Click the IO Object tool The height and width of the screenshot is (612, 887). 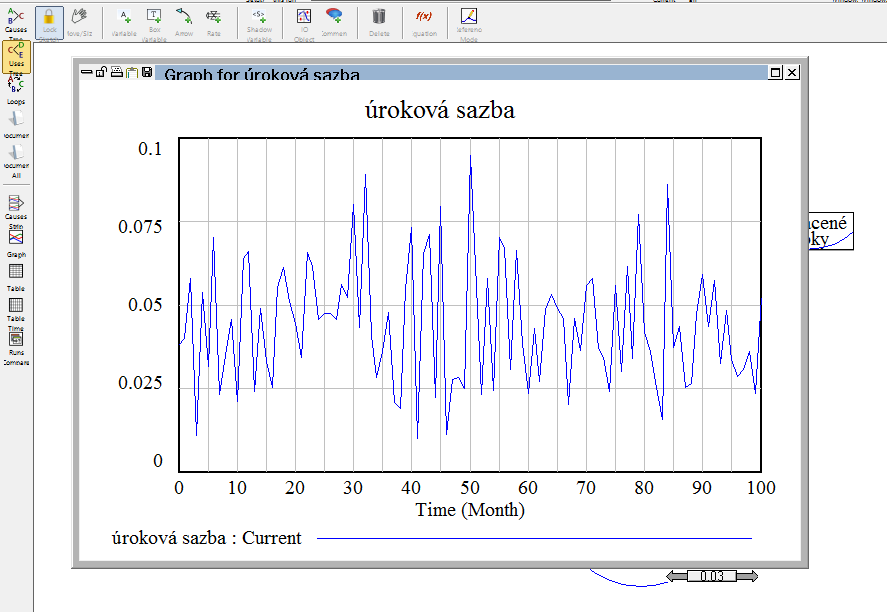point(304,20)
